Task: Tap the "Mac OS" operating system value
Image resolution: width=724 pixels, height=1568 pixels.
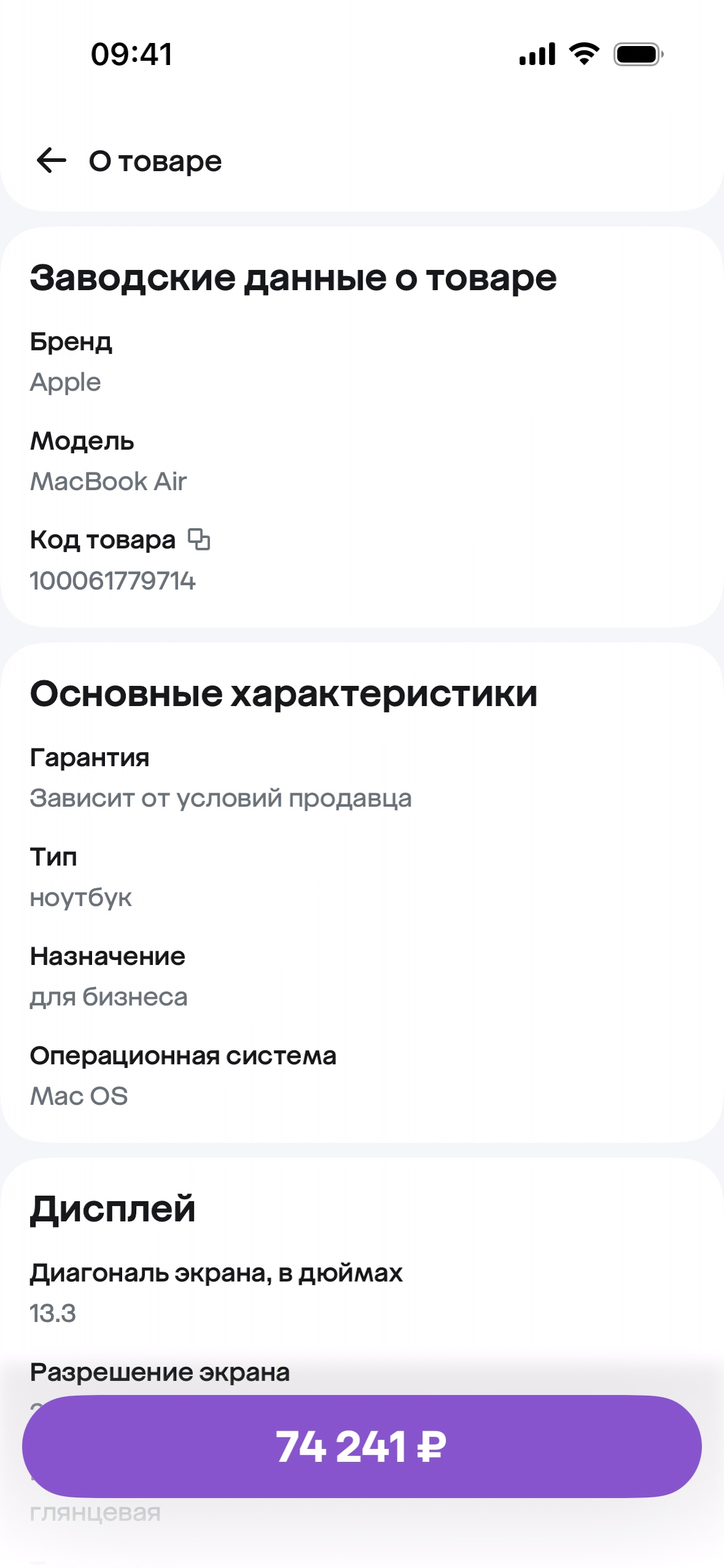Action: point(79,1096)
